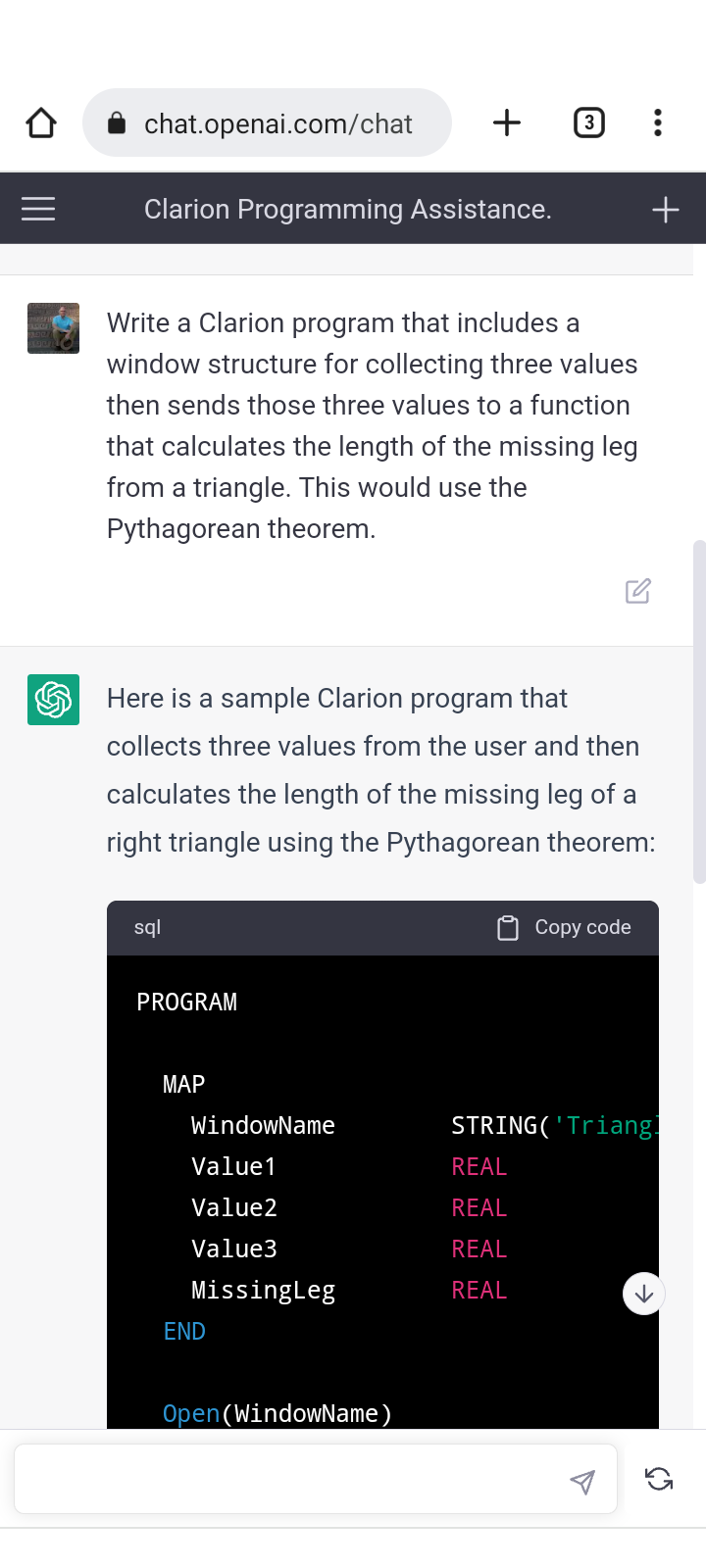The width and height of the screenshot is (706, 1568).
Task: Click the Copy code button
Action: coord(565,927)
